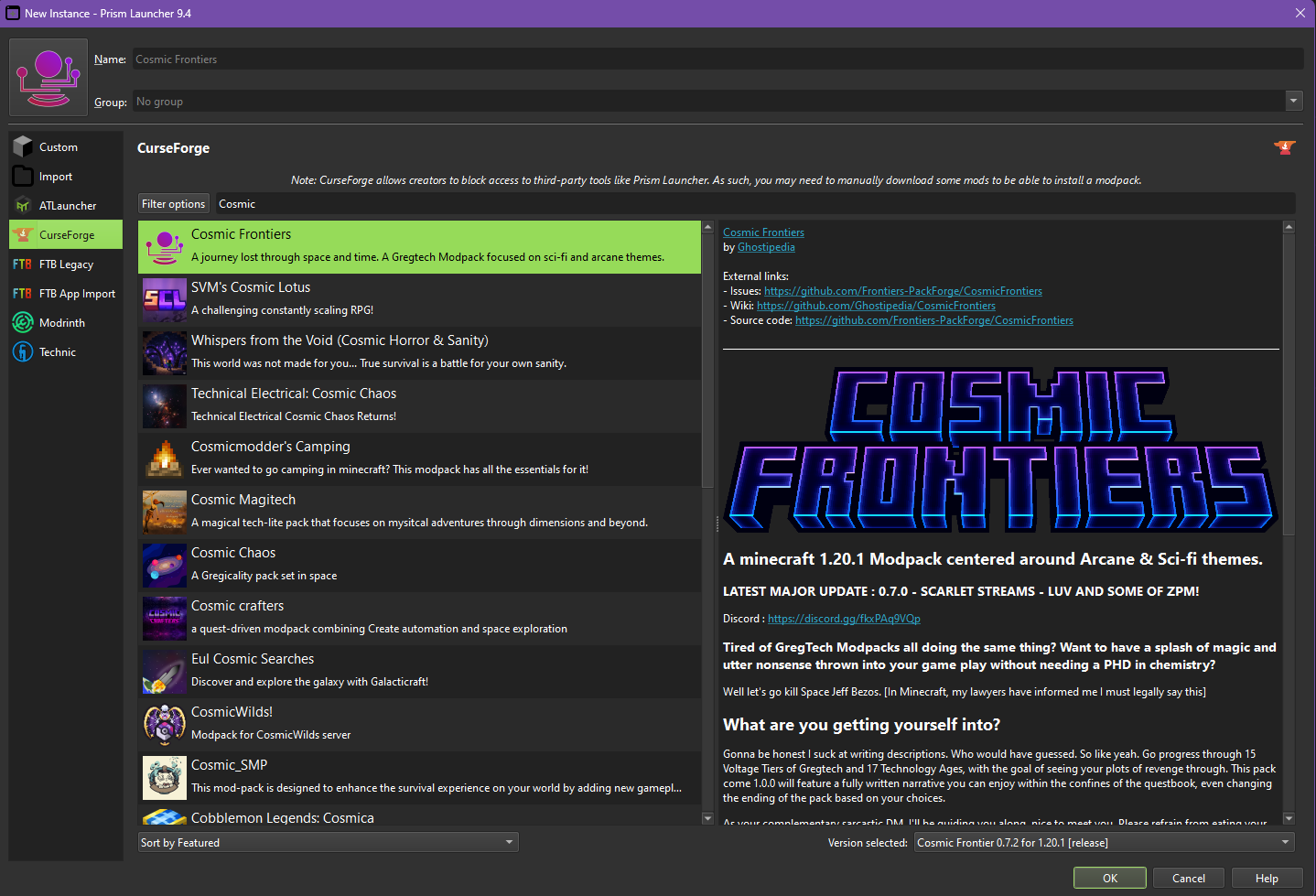The image size is (1316, 896).
Task: Select the ATLauncher creeper icon in sidebar
Action: [23, 206]
